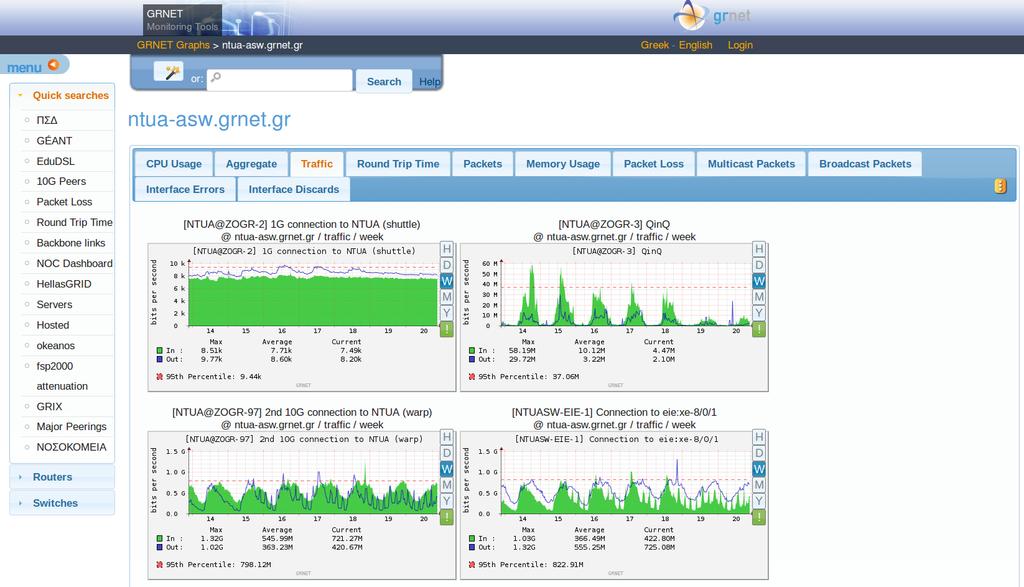Screen dimensions: 1024x587
Task: Open the magic wand search wizard
Action: click(x=168, y=71)
